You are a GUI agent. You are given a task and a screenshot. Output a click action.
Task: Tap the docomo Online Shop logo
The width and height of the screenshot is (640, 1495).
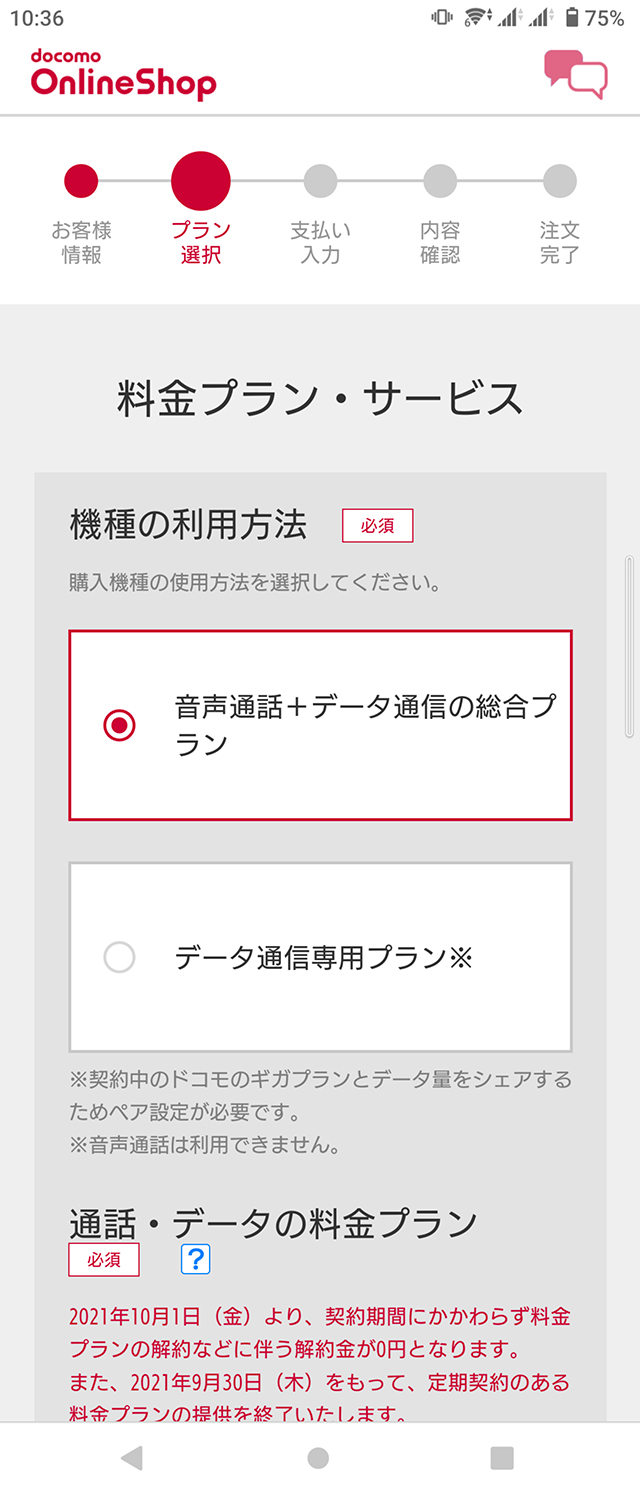coord(123,74)
